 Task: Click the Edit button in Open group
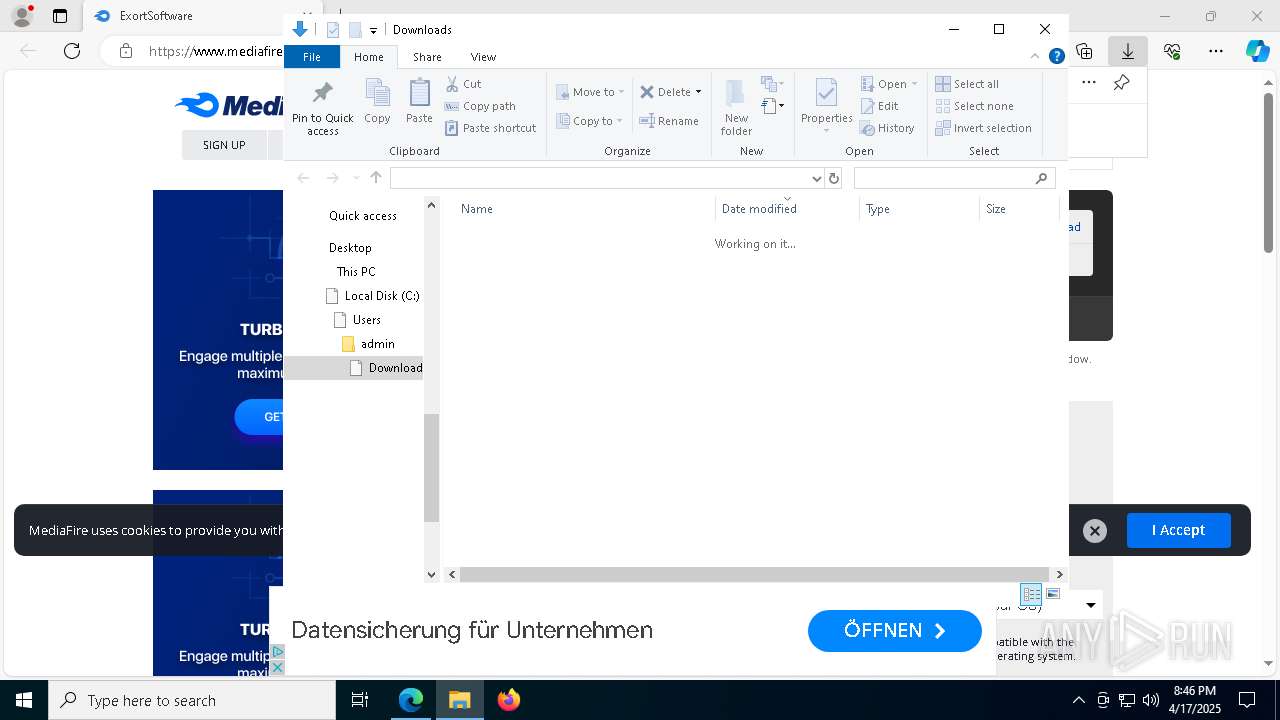pyautogui.click(x=879, y=106)
